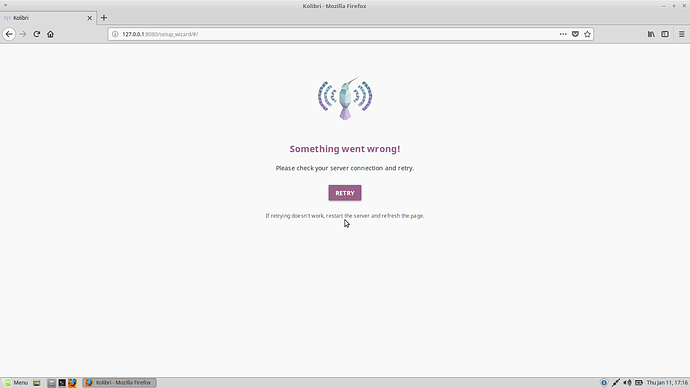
Task: Close the Kolibri tab
Action: pyautogui.click(x=89, y=18)
